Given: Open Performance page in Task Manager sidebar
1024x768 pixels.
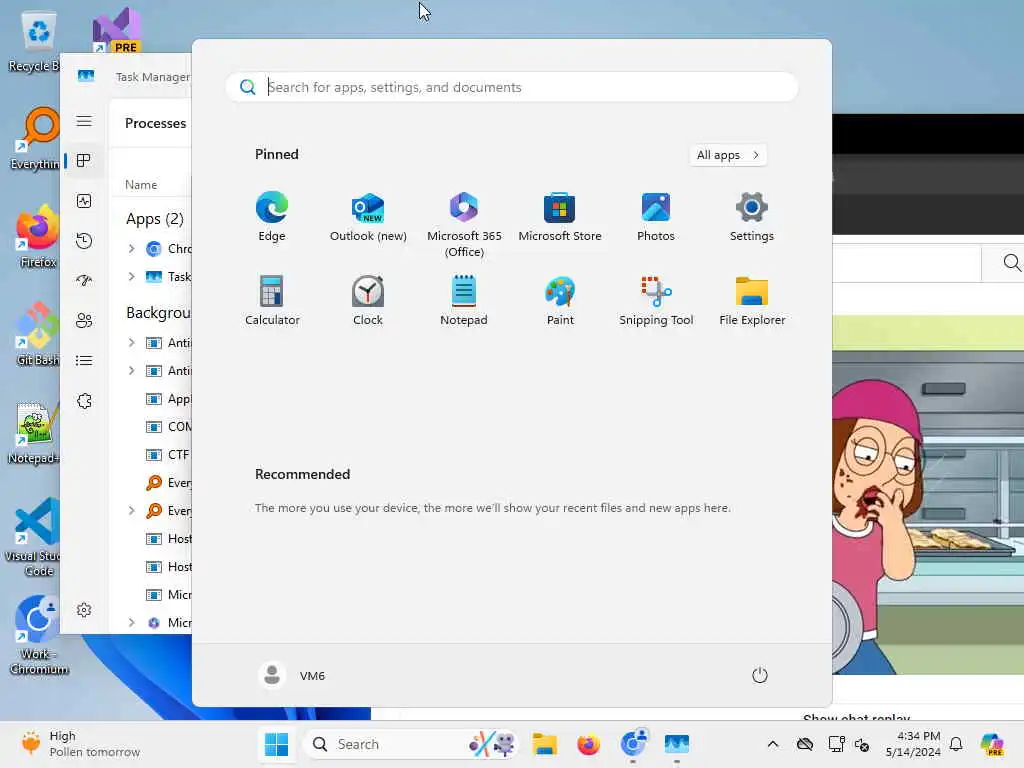Looking at the screenshot, I should click(84, 201).
